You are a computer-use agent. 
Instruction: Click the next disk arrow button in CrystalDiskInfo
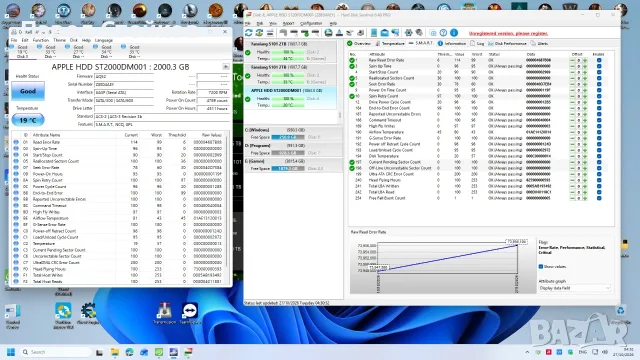226,66
